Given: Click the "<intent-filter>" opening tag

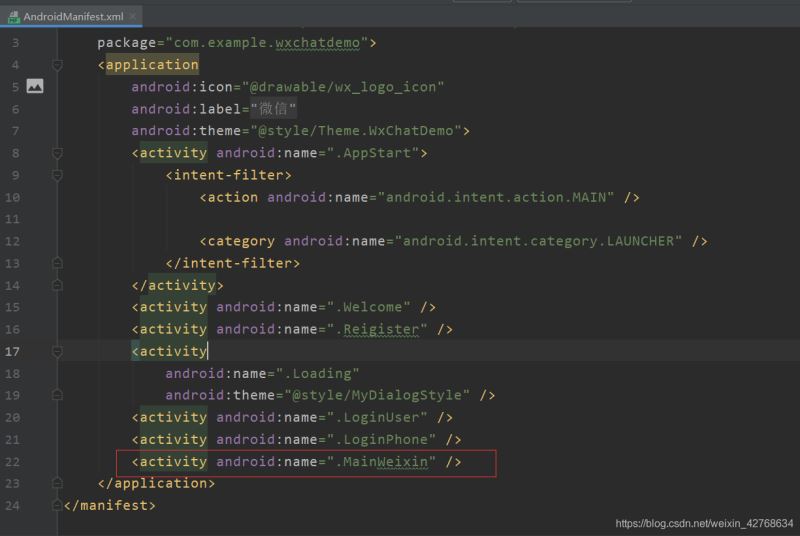Looking at the screenshot, I should (229, 175).
